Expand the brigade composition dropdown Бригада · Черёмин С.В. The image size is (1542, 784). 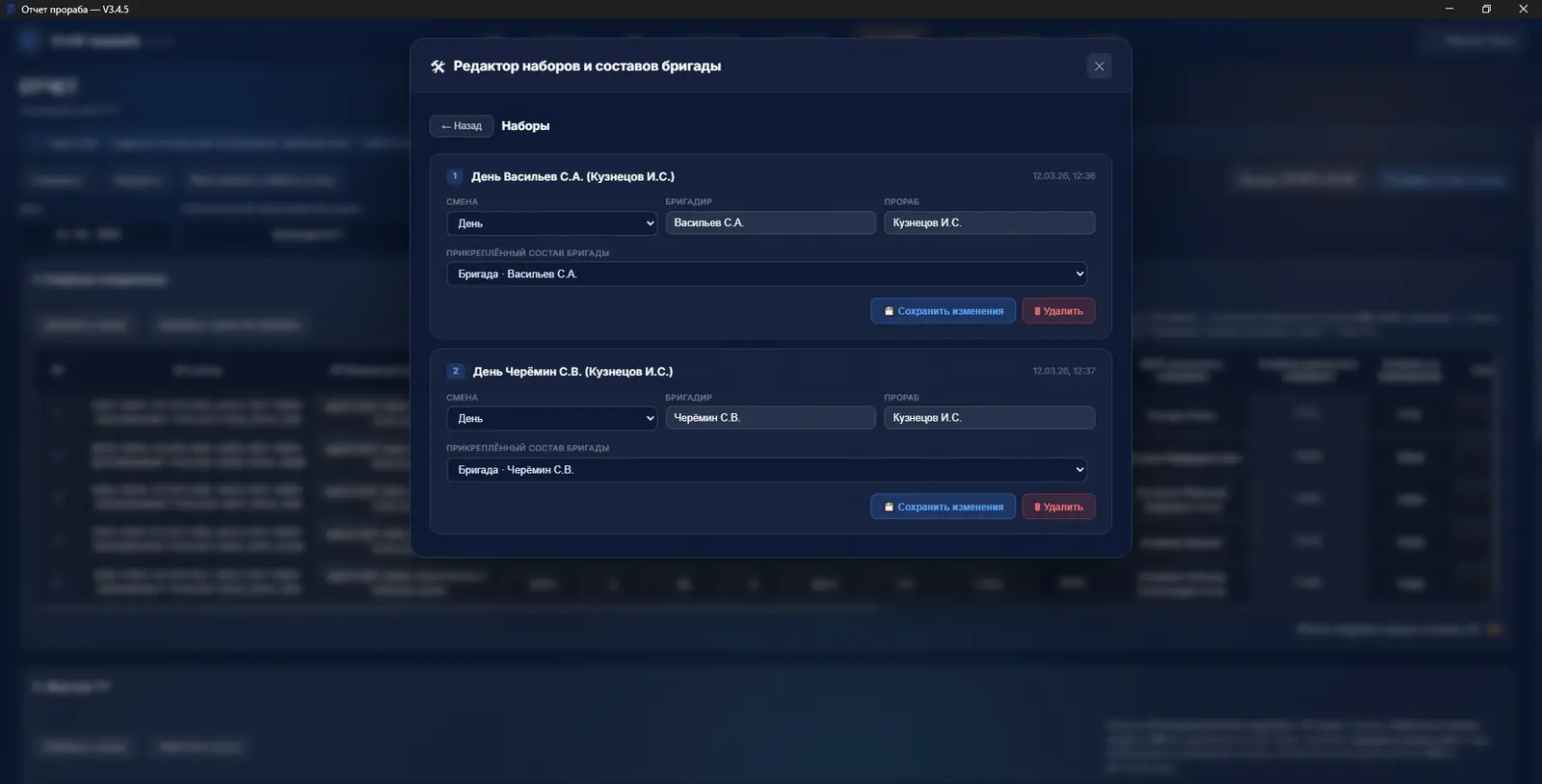766,470
